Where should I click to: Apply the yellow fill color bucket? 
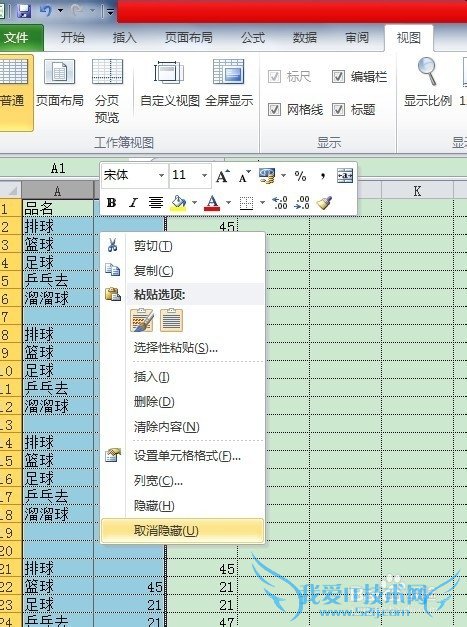pyautogui.click(x=178, y=203)
